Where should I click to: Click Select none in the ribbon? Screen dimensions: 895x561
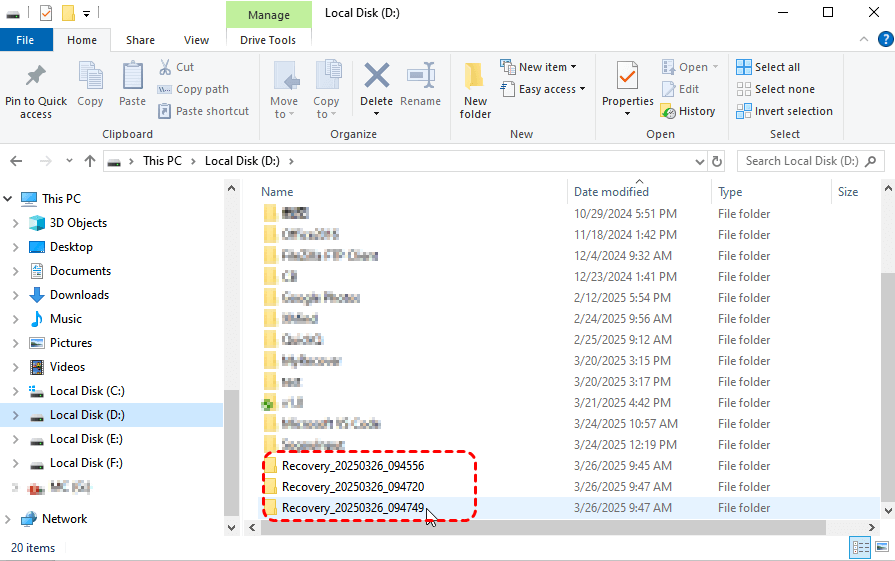point(775,89)
